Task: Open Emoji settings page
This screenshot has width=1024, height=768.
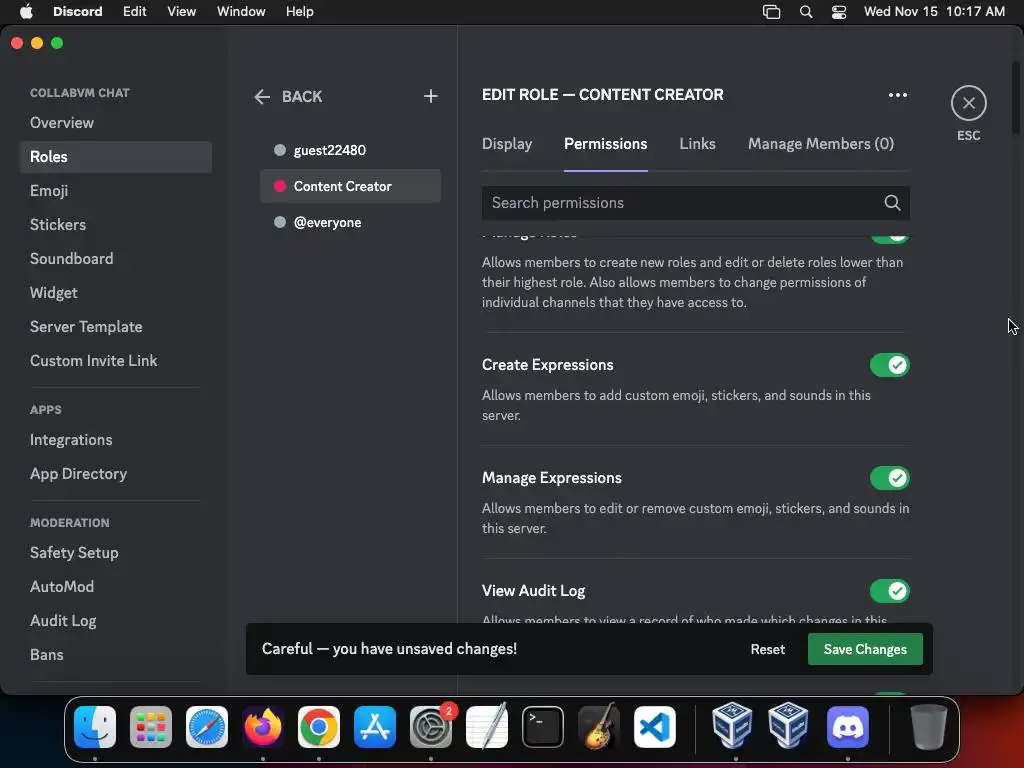Action: coord(116,191)
